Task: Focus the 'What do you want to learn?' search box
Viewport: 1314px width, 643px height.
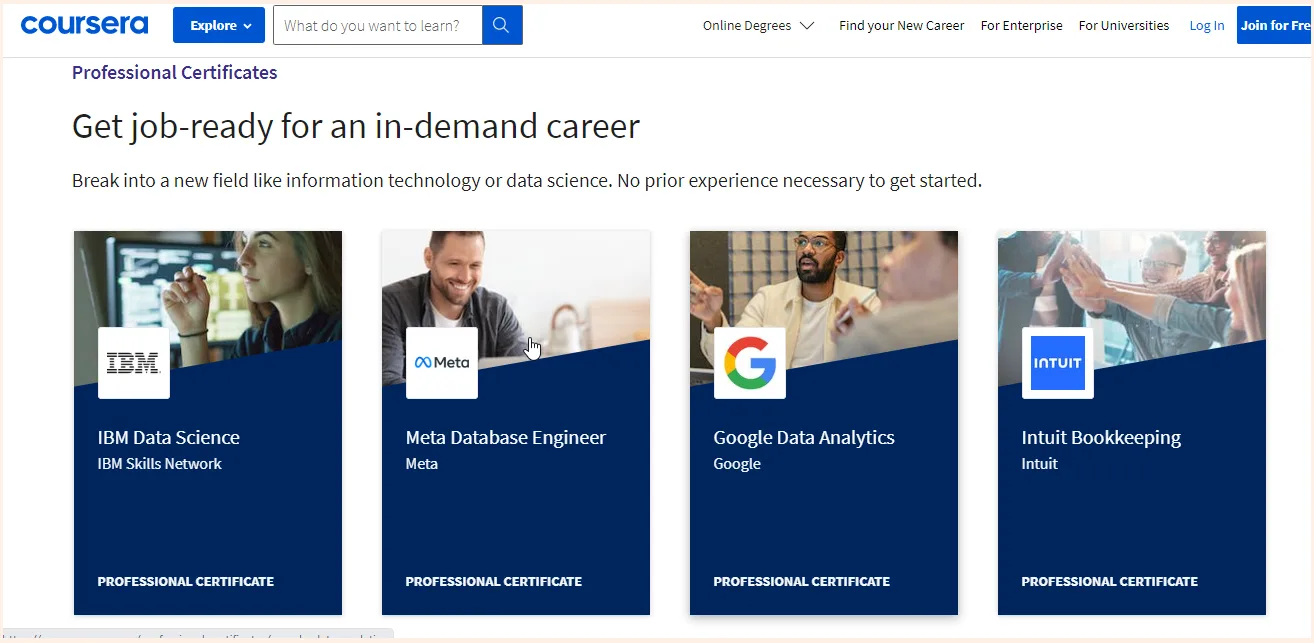Action: [x=378, y=26]
